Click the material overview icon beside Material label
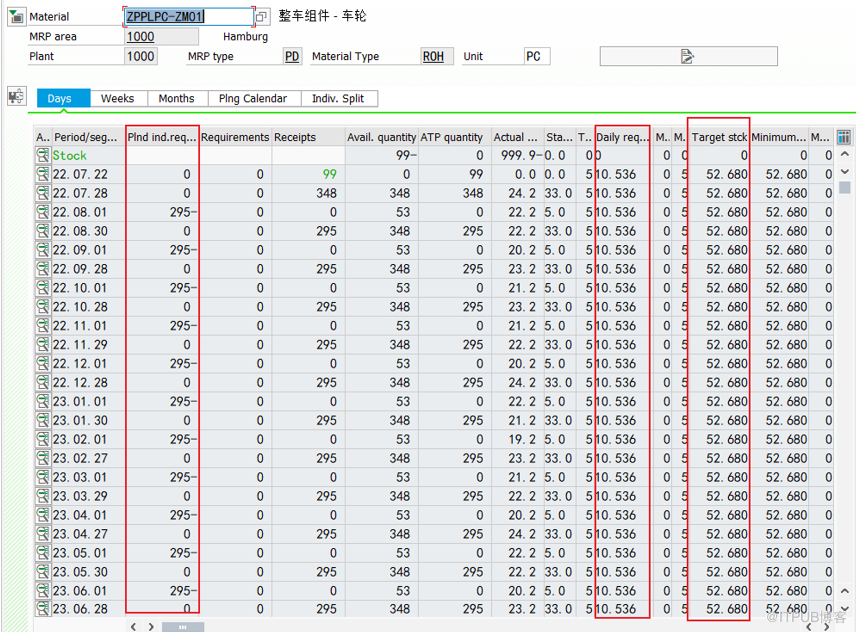856x632 pixels. click(x=17, y=17)
